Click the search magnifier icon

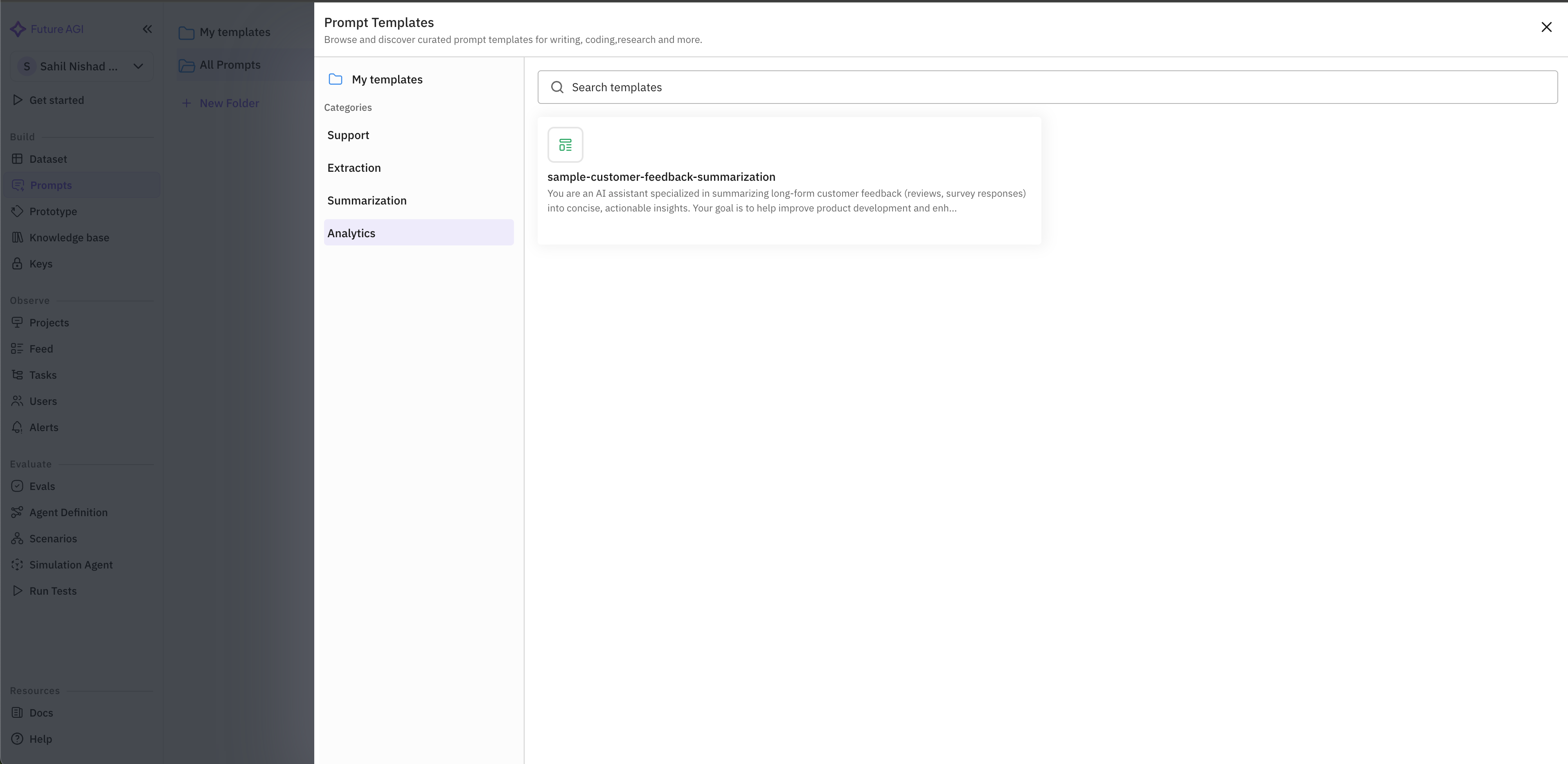point(557,87)
